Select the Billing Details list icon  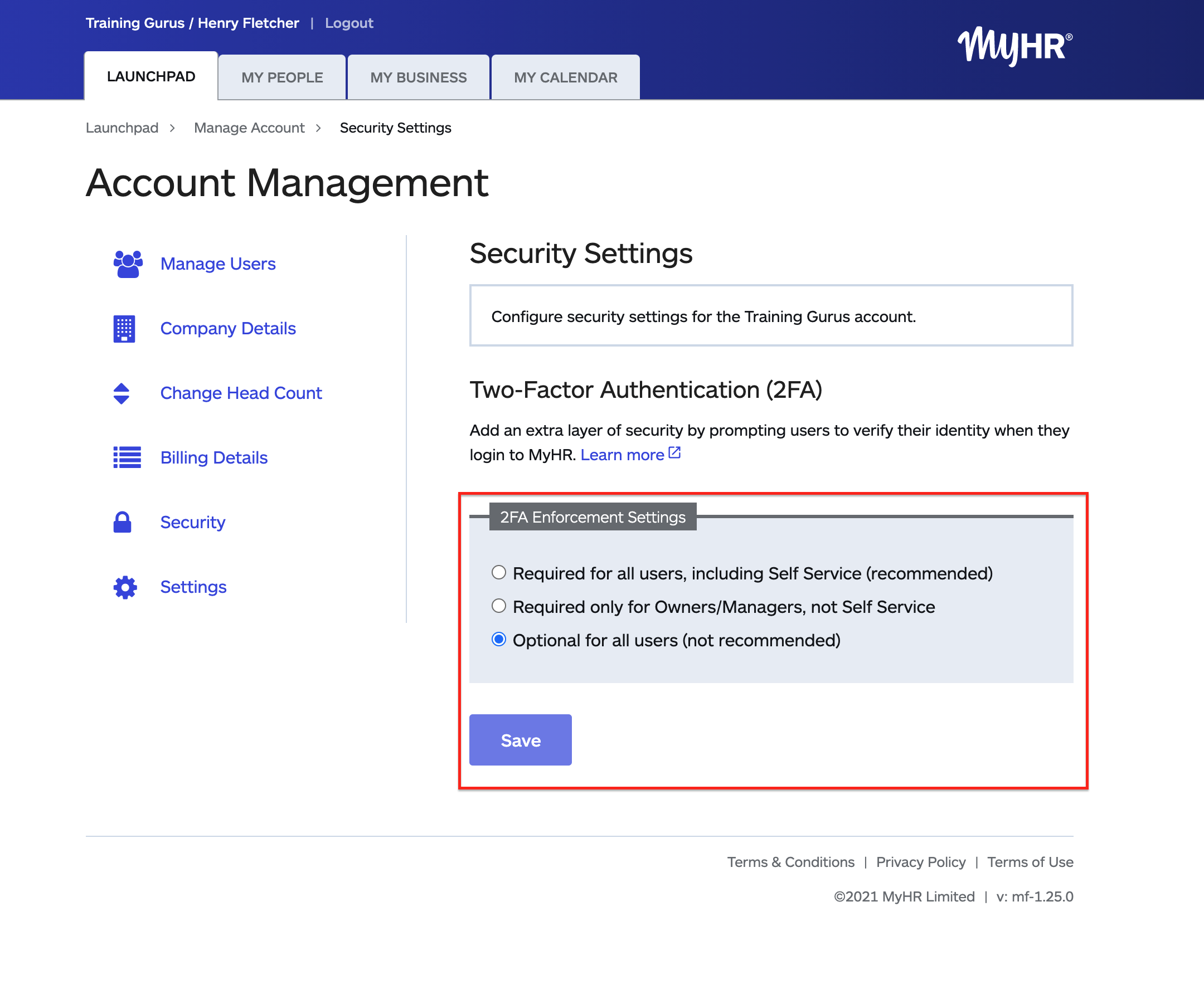[x=125, y=458]
